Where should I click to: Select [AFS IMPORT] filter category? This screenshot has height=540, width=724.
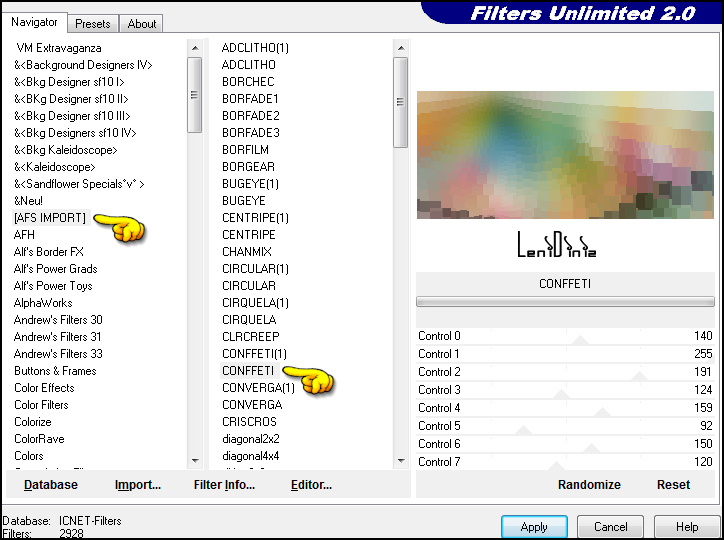49,218
